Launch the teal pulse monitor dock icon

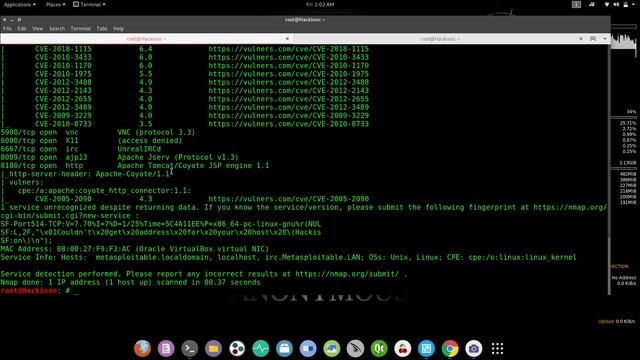[260, 349]
